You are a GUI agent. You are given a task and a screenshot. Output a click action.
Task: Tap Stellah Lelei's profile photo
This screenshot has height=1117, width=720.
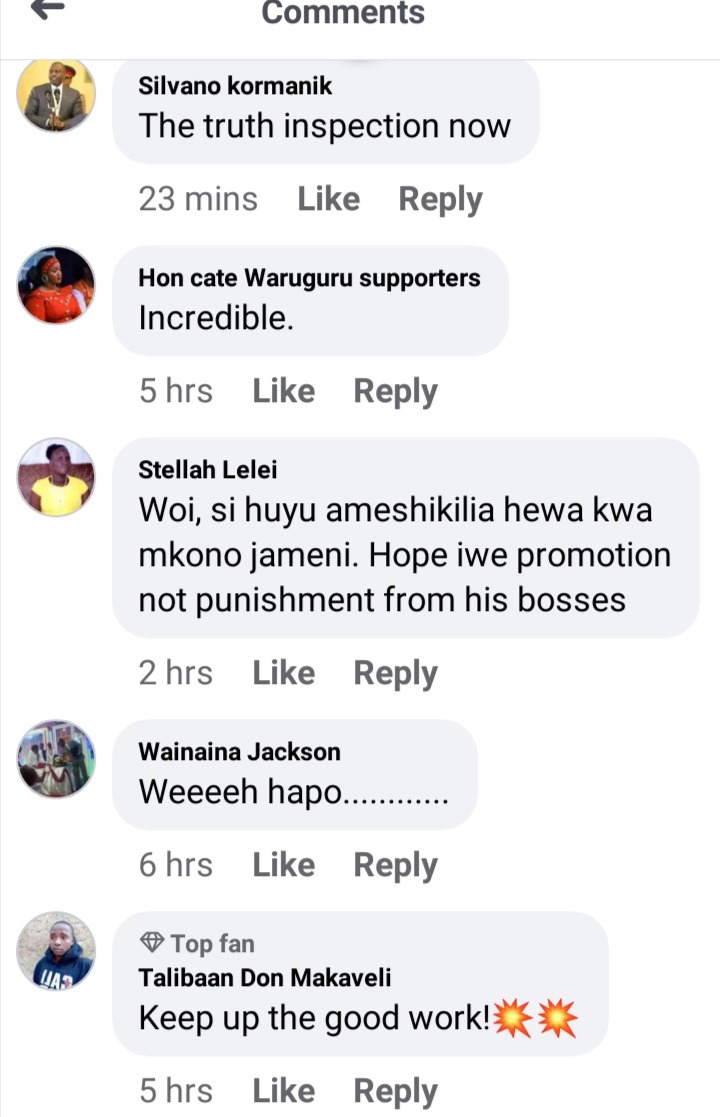coord(56,477)
